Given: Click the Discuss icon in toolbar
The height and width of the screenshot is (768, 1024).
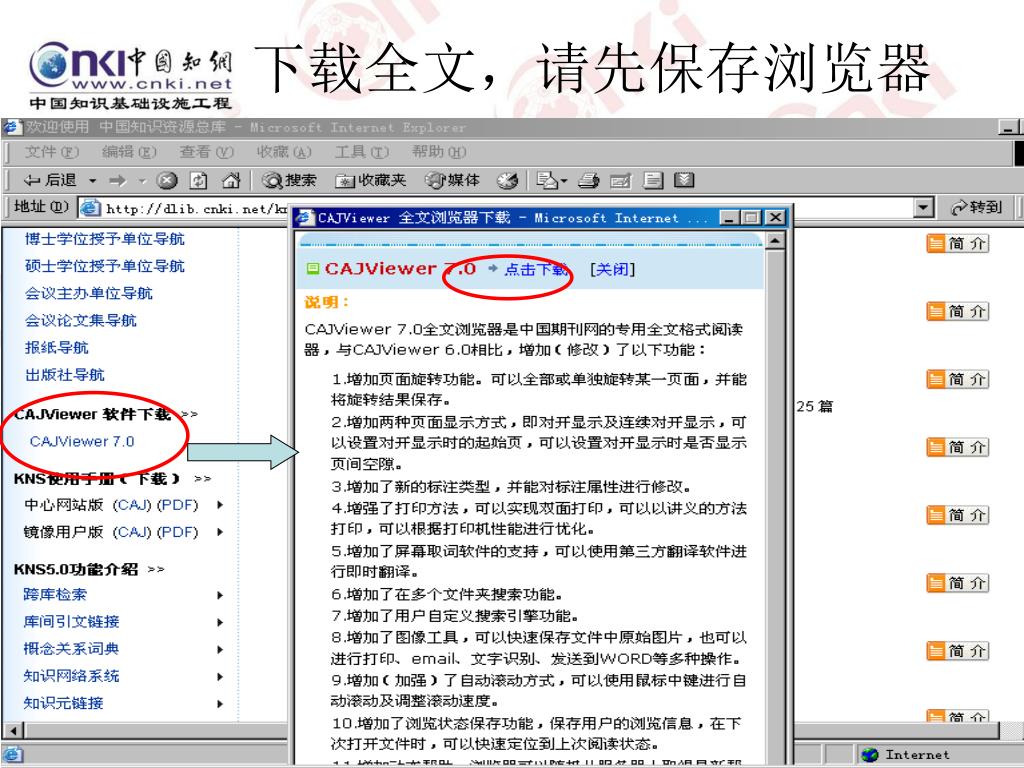Looking at the screenshot, I should pyautogui.click(x=652, y=180).
